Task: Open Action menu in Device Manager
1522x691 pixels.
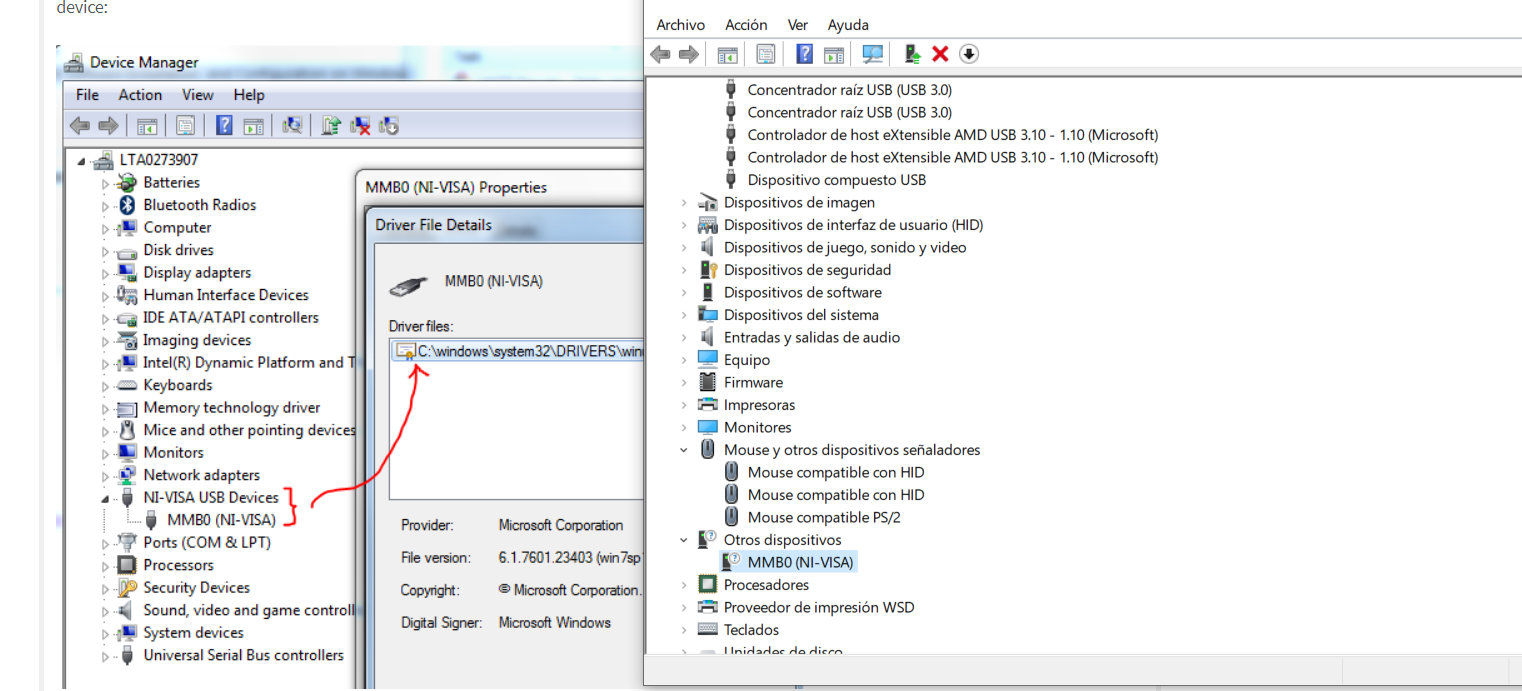Action: [x=140, y=95]
